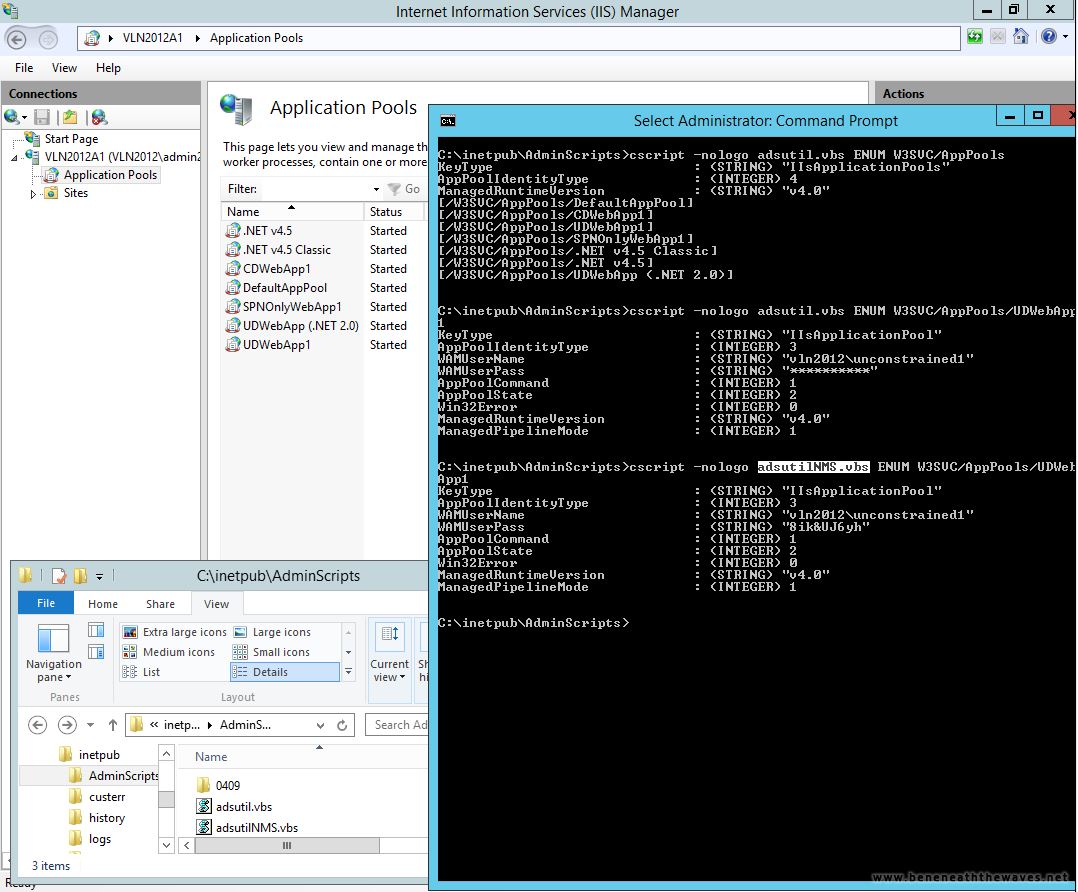1078x892 pixels.
Task: Open the View menu in IIS Manager
Action: (x=64, y=68)
